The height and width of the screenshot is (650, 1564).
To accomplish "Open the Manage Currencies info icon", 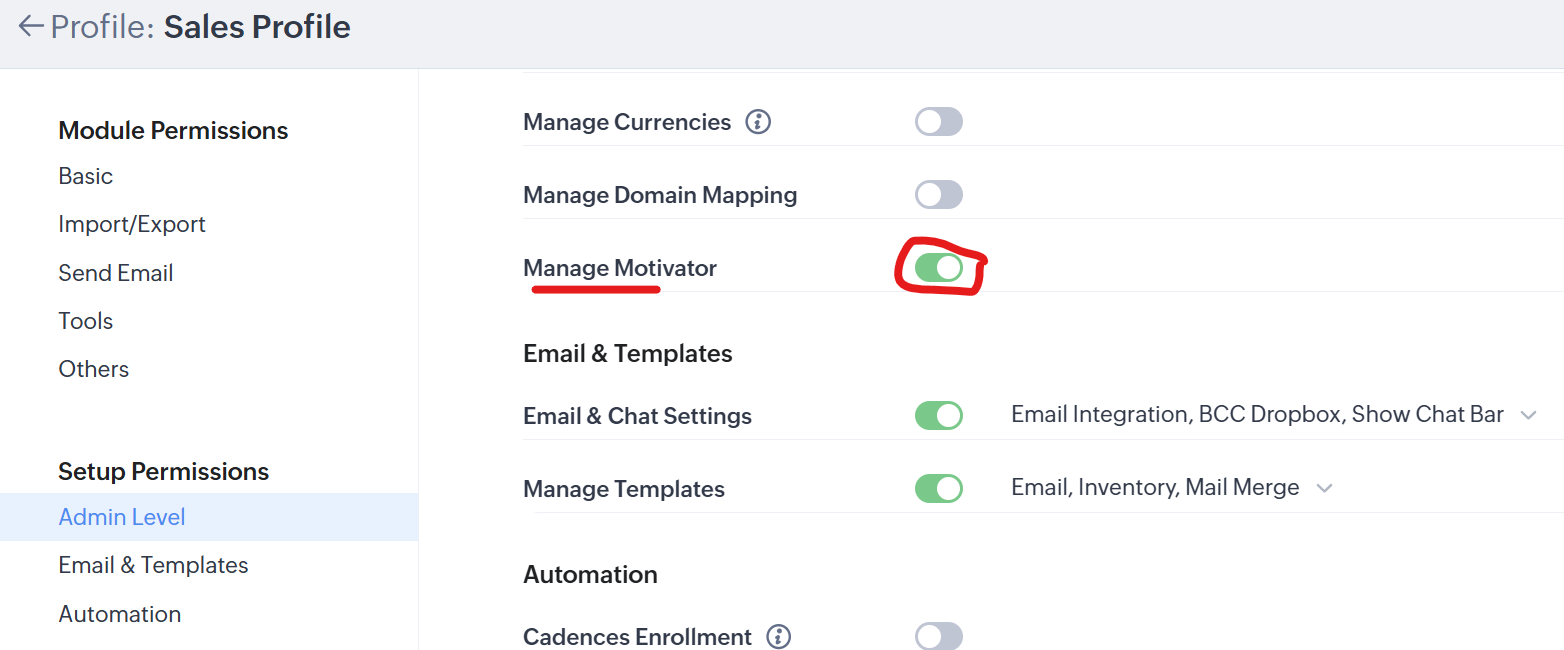I will click(758, 122).
